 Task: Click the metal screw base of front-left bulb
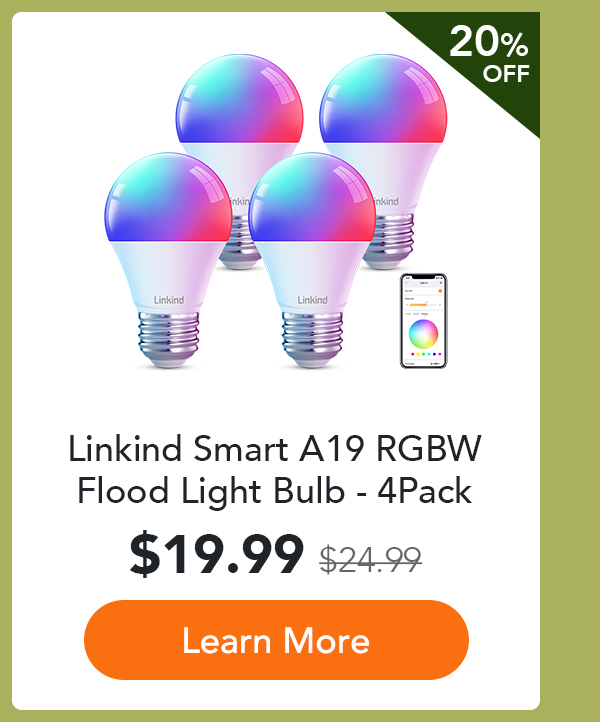[169, 340]
